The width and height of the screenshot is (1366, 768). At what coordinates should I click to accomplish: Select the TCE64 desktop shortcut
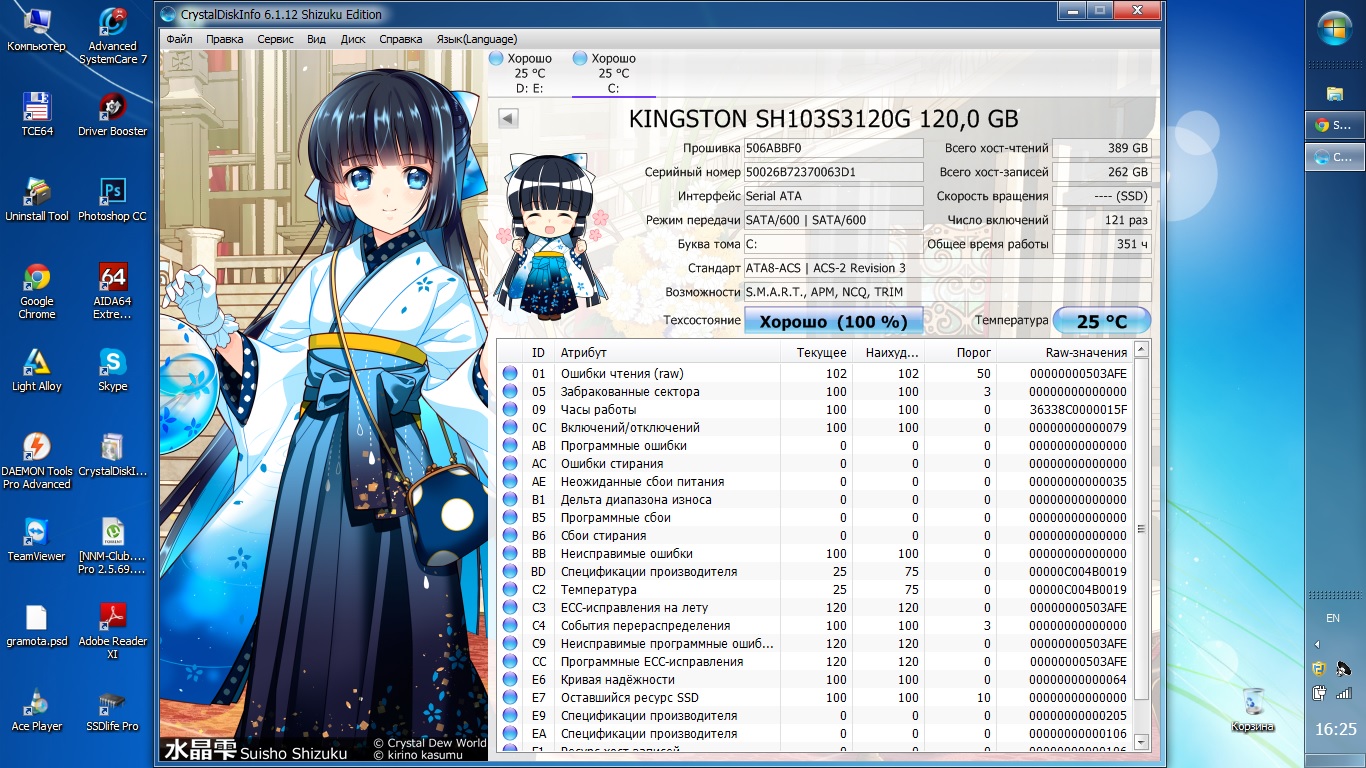coord(37,114)
